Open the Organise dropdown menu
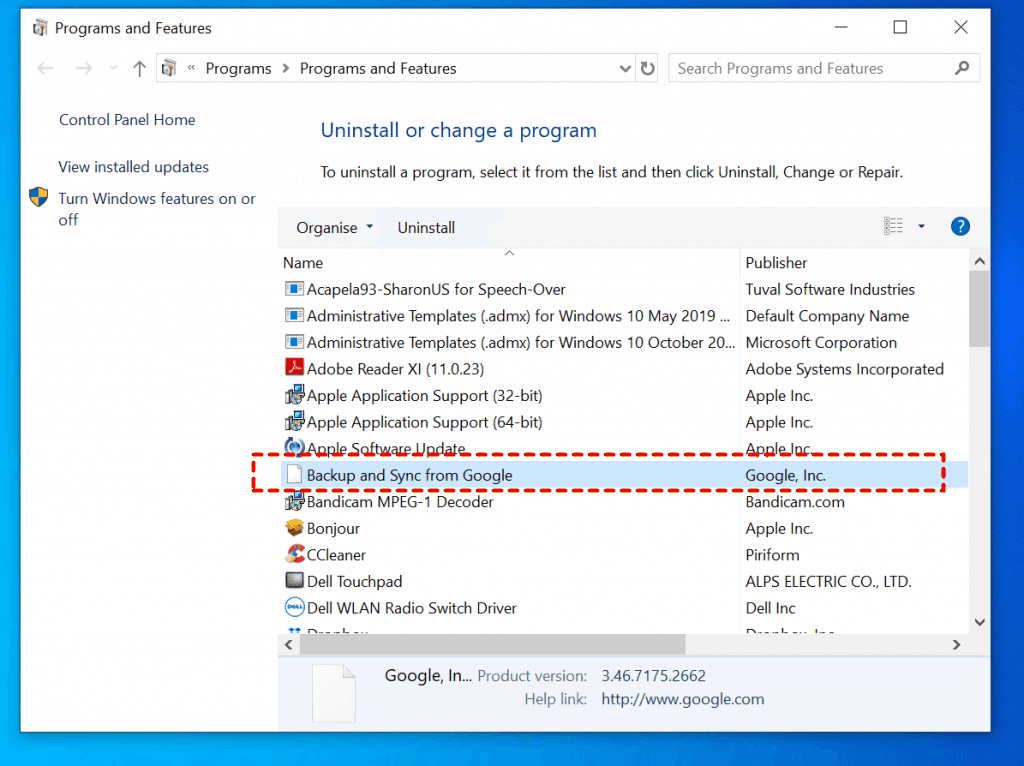The height and width of the screenshot is (766, 1024). tap(334, 228)
